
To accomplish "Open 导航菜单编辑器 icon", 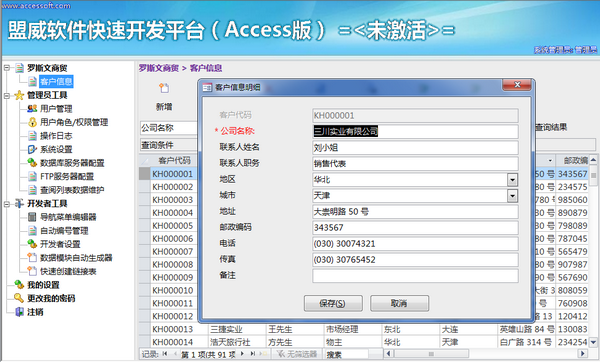I will coord(32,217).
